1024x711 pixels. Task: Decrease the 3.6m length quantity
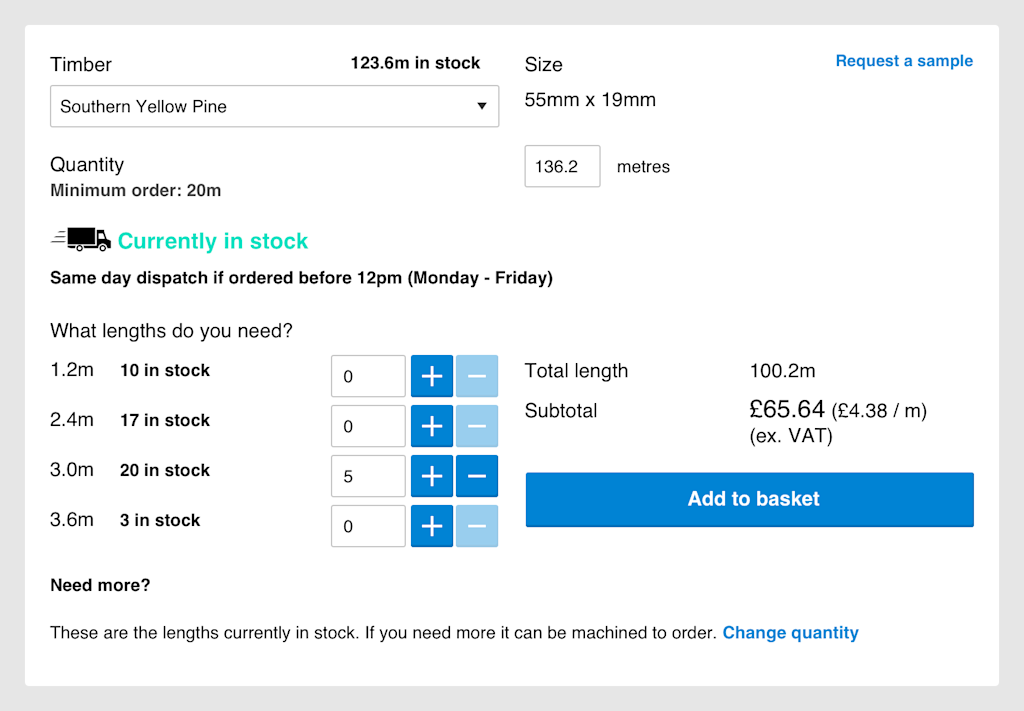click(477, 526)
